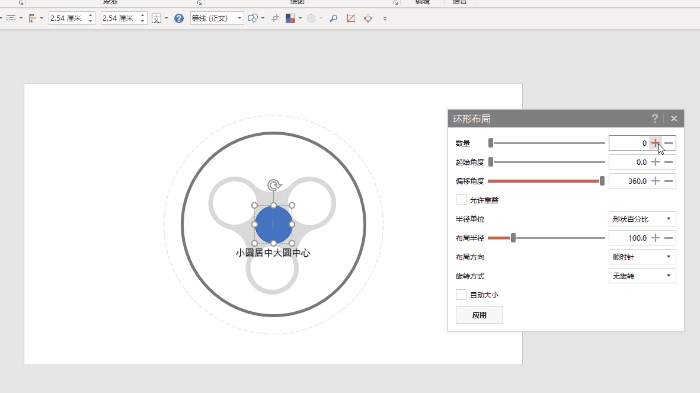Image resolution: width=700 pixels, height=393 pixels.
Task: Increase 数量 with the red plus button
Action: point(655,143)
